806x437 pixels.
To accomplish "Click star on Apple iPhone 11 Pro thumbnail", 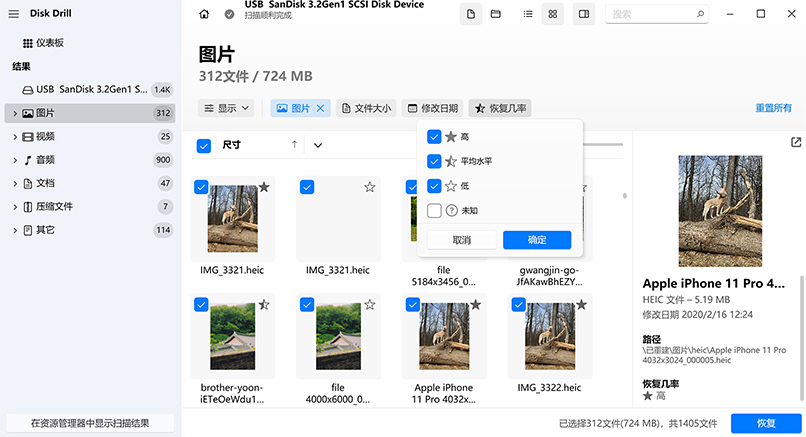I will (476, 305).
